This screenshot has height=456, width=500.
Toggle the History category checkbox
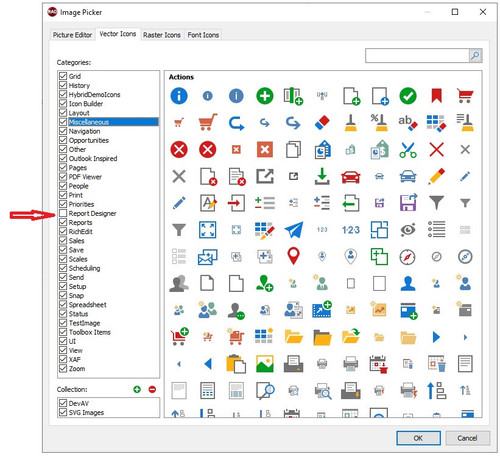63,85
